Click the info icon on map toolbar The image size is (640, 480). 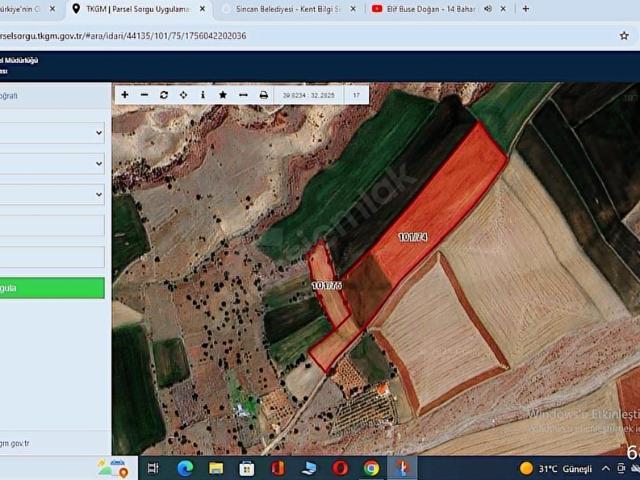(x=203, y=95)
